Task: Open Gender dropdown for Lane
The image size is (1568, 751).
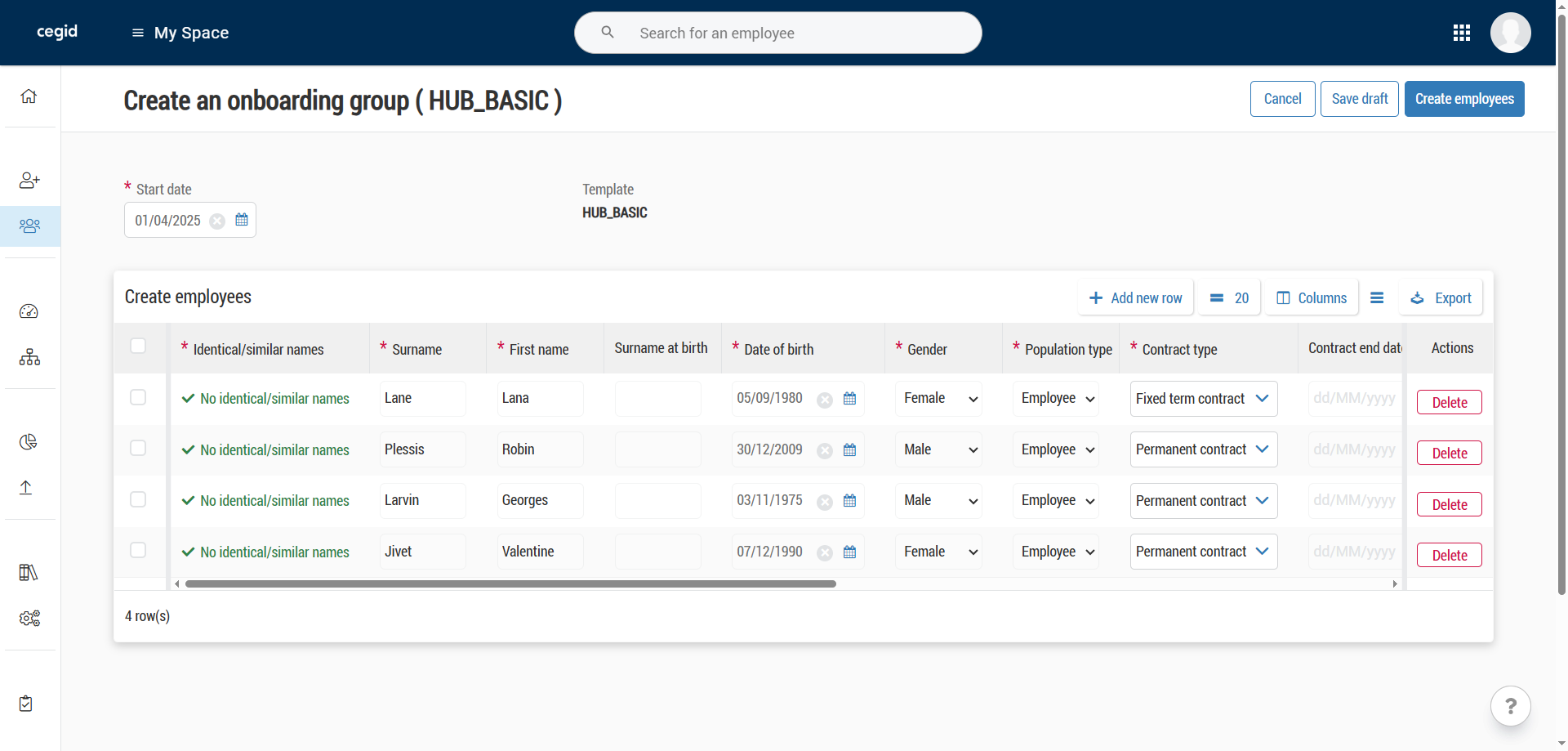Action: coord(938,399)
